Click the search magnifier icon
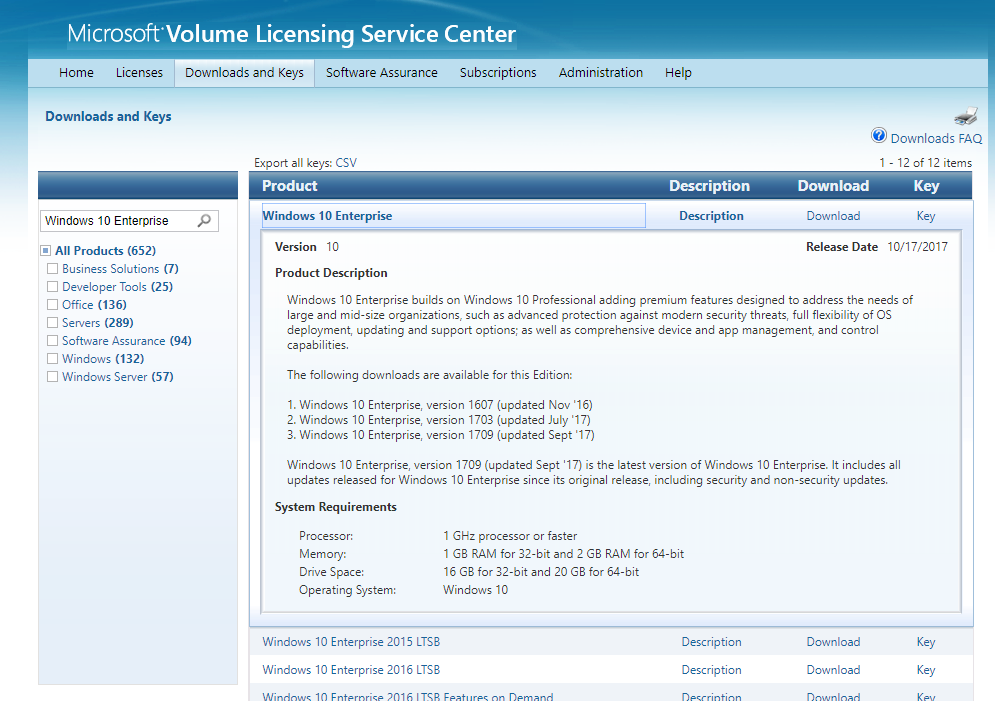The height and width of the screenshot is (701, 995). [x=204, y=221]
